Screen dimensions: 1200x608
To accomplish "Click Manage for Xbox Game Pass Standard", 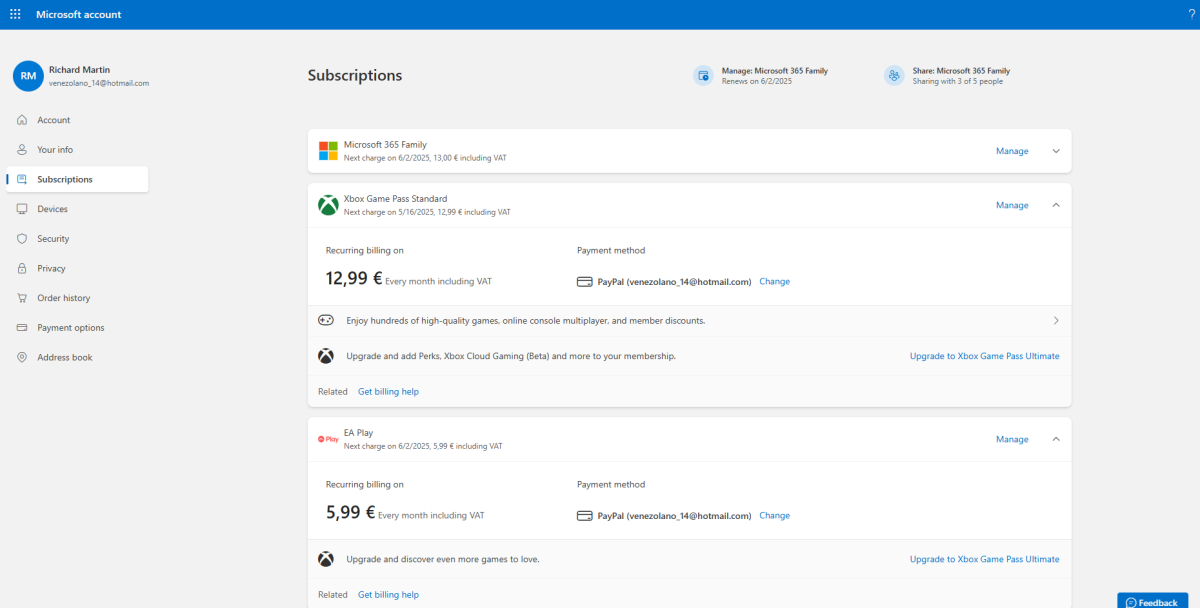I will [x=1012, y=205].
